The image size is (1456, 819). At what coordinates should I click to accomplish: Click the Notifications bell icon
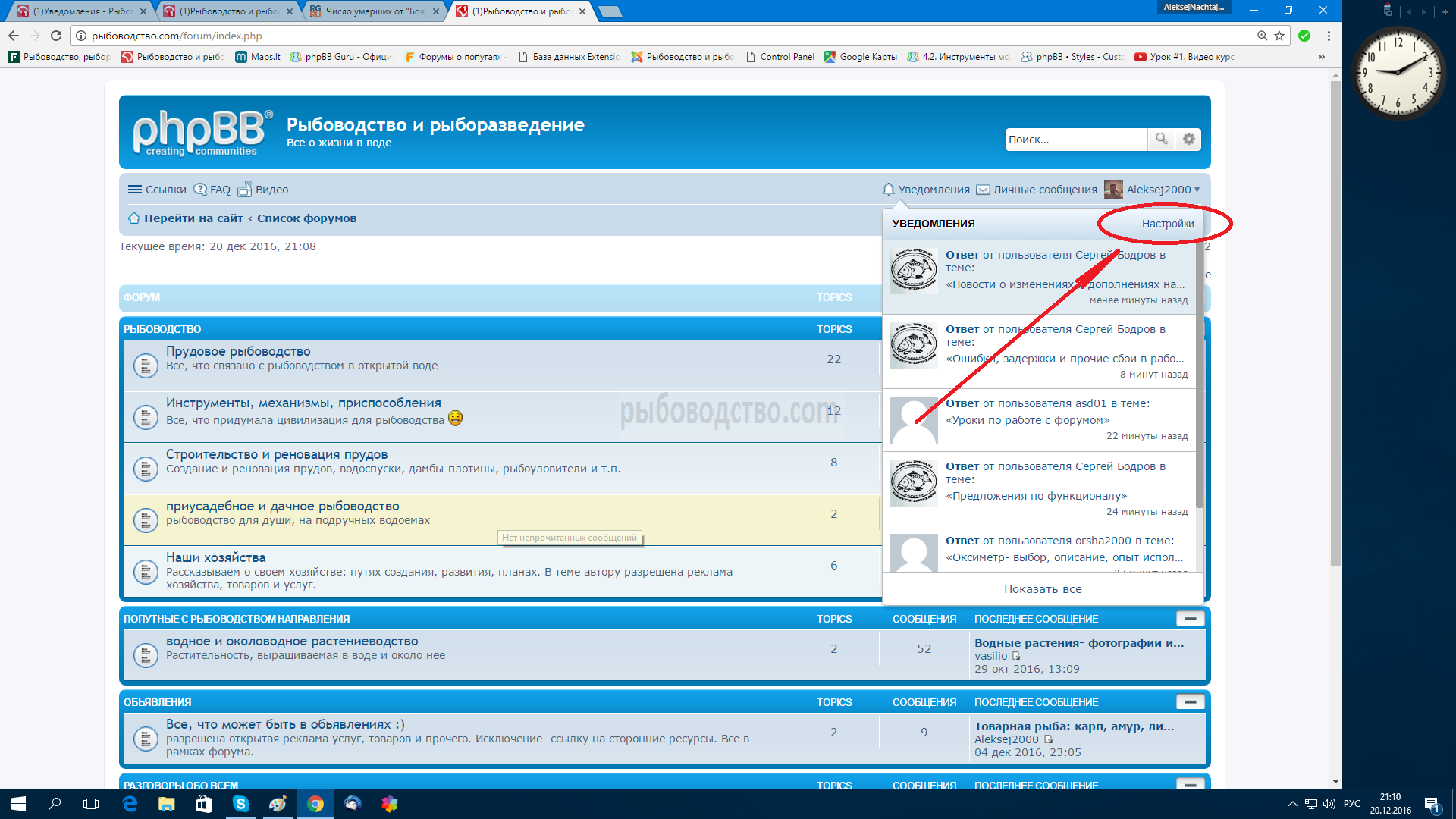pos(888,190)
